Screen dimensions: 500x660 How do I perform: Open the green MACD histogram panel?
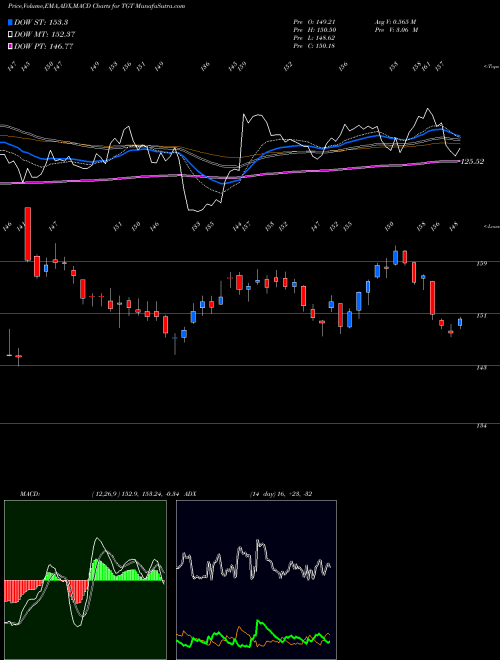tap(85, 580)
